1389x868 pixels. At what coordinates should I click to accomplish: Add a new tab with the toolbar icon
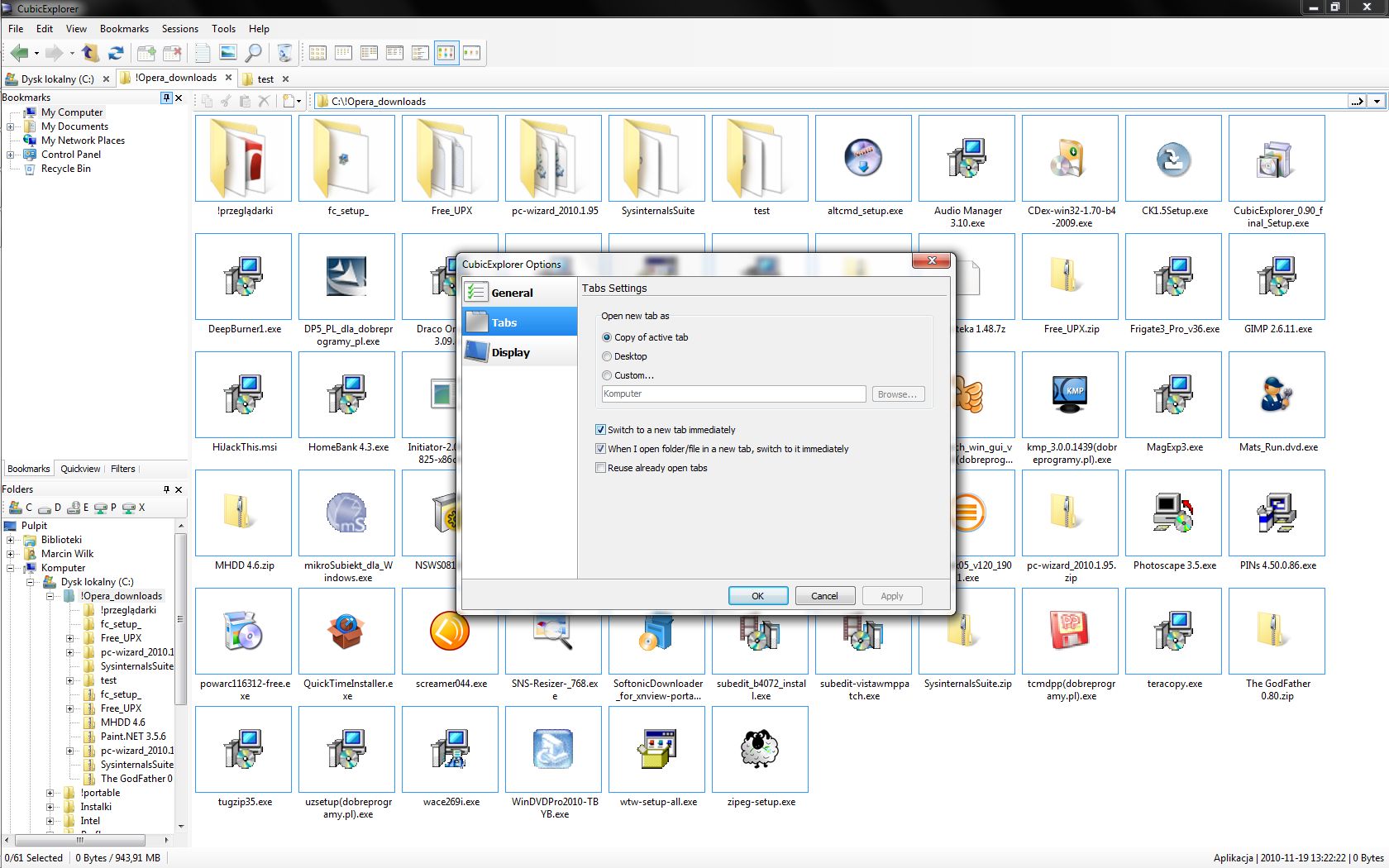tap(146, 53)
